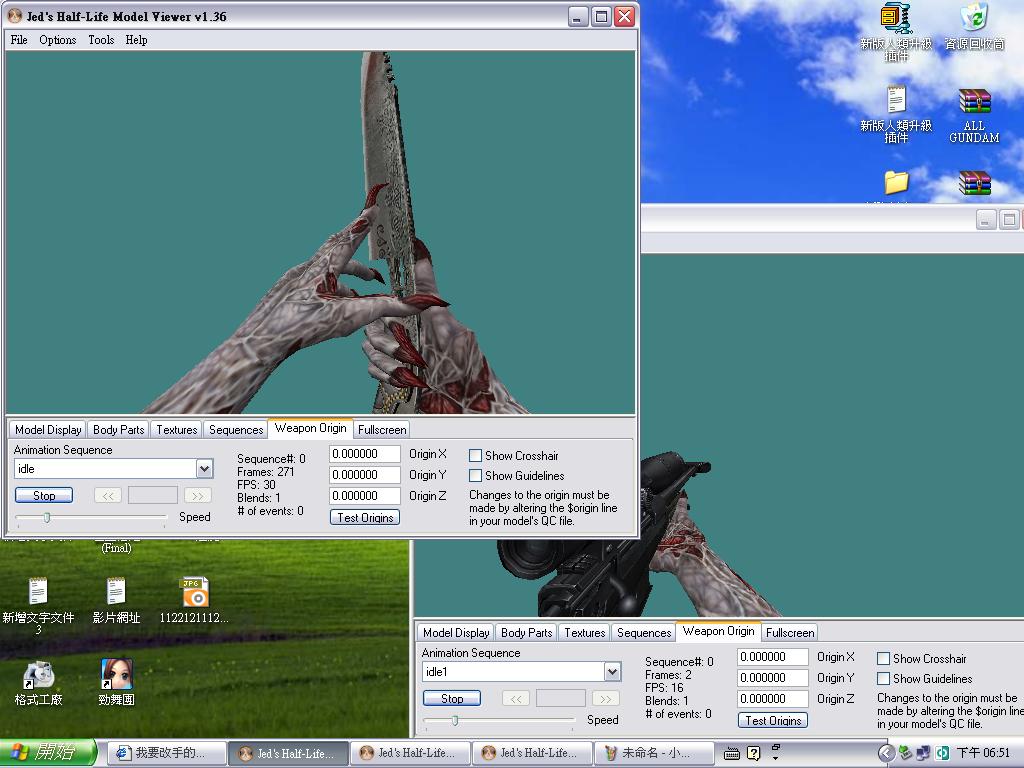Image resolution: width=1024 pixels, height=768 pixels.
Task: Click next frame >> button in back window
Action: click(x=606, y=699)
